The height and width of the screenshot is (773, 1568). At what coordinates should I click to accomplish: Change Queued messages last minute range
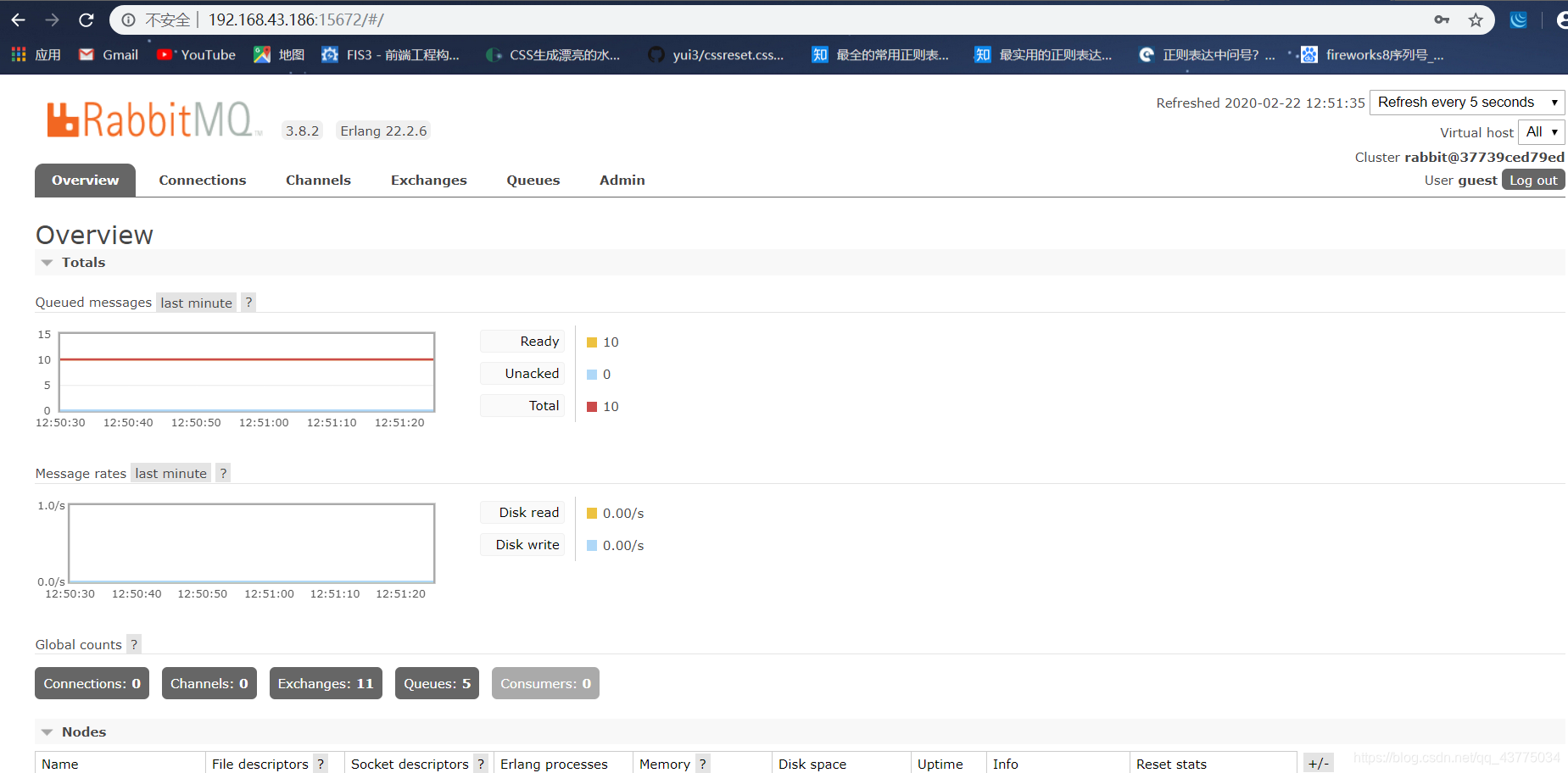click(196, 303)
